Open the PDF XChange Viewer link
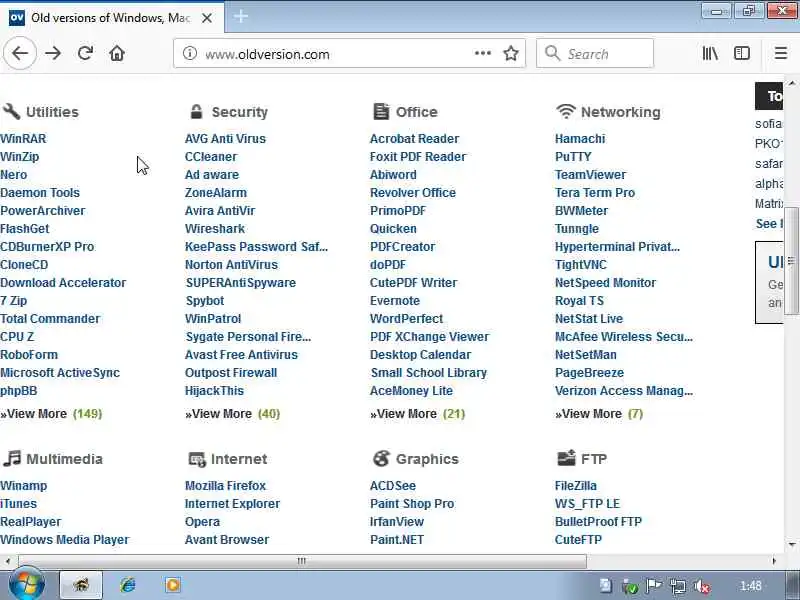Screen dimensions: 800x600 coord(429,337)
